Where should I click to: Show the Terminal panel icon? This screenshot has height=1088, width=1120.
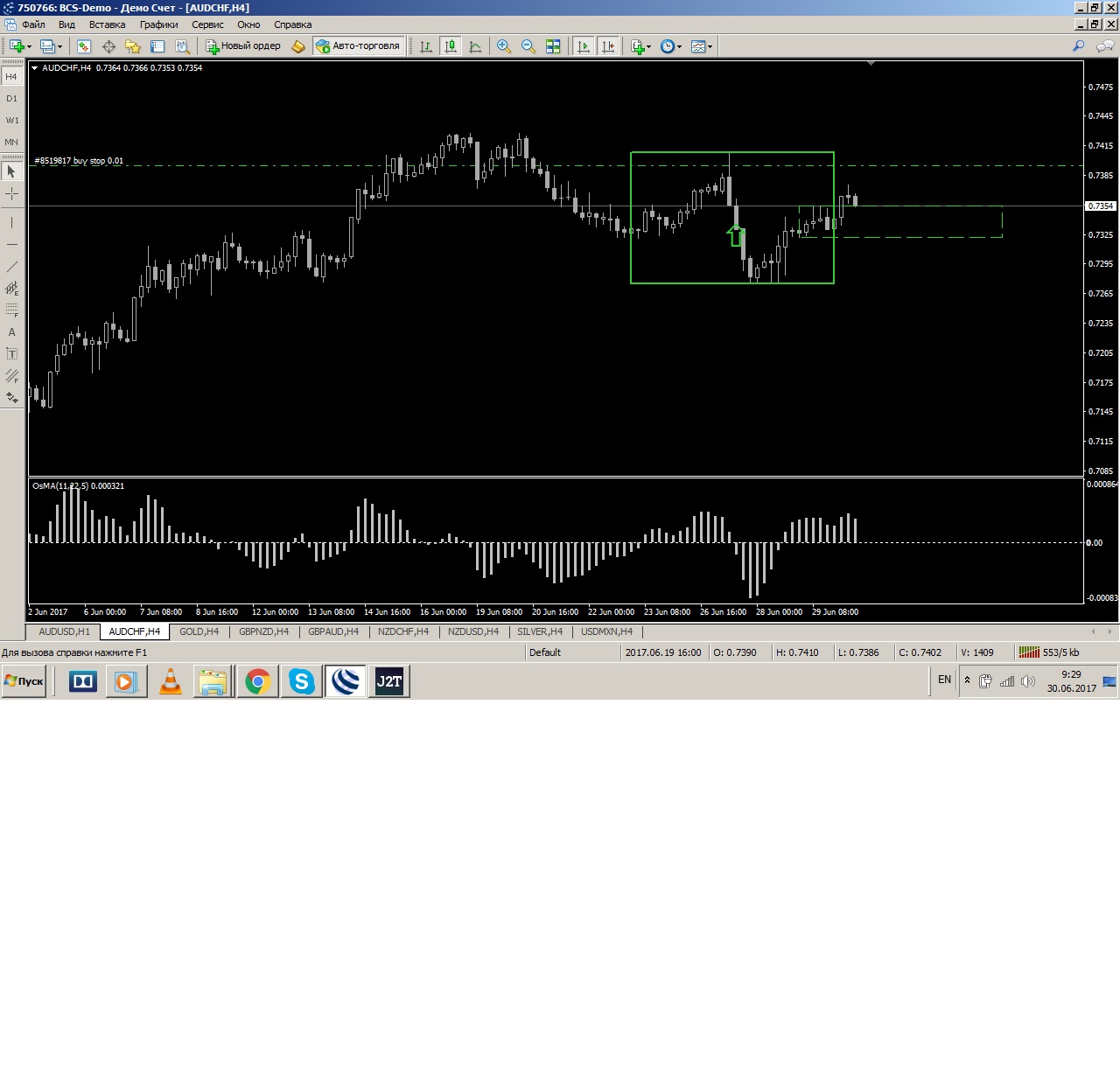157,46
